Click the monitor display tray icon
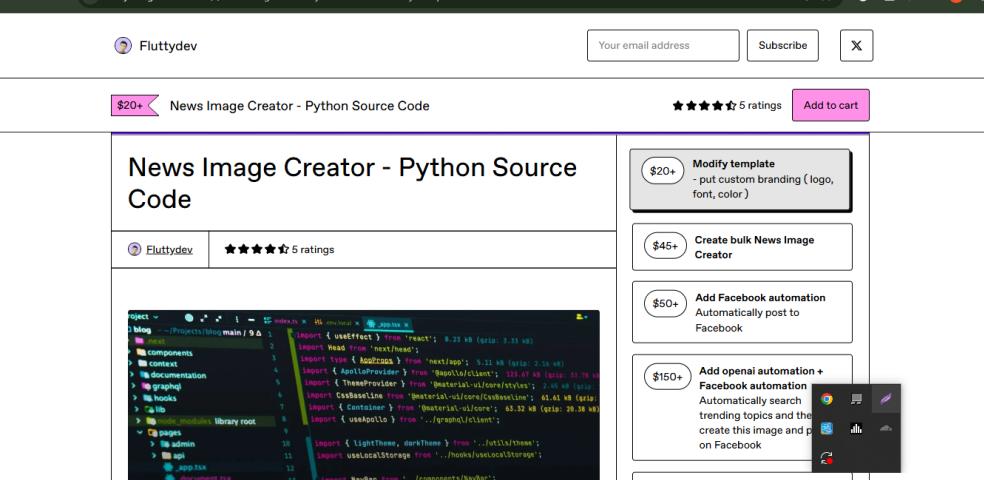984x480 pixels. 855,398
